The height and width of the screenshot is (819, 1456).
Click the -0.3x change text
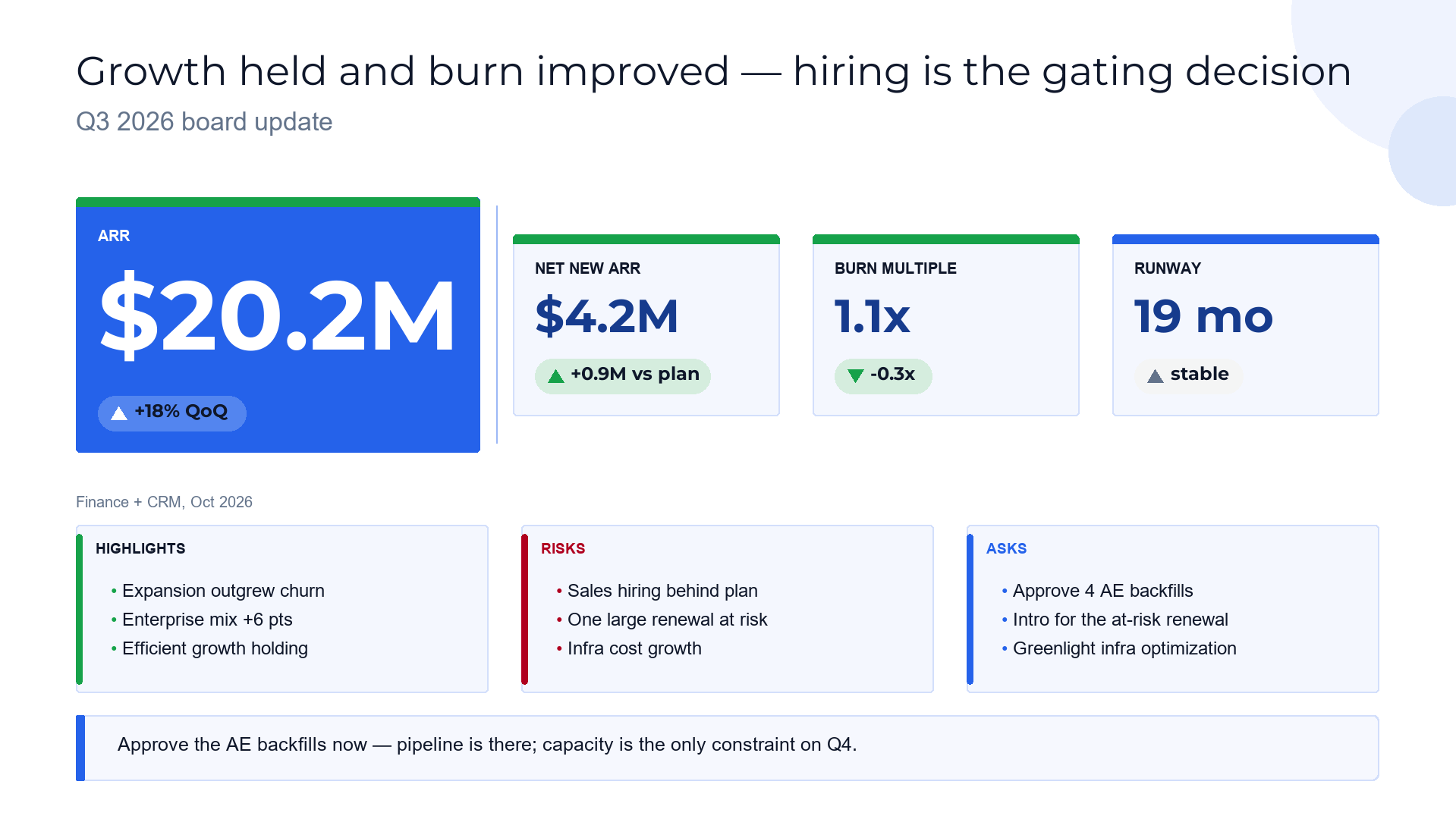tap(892, 375)
